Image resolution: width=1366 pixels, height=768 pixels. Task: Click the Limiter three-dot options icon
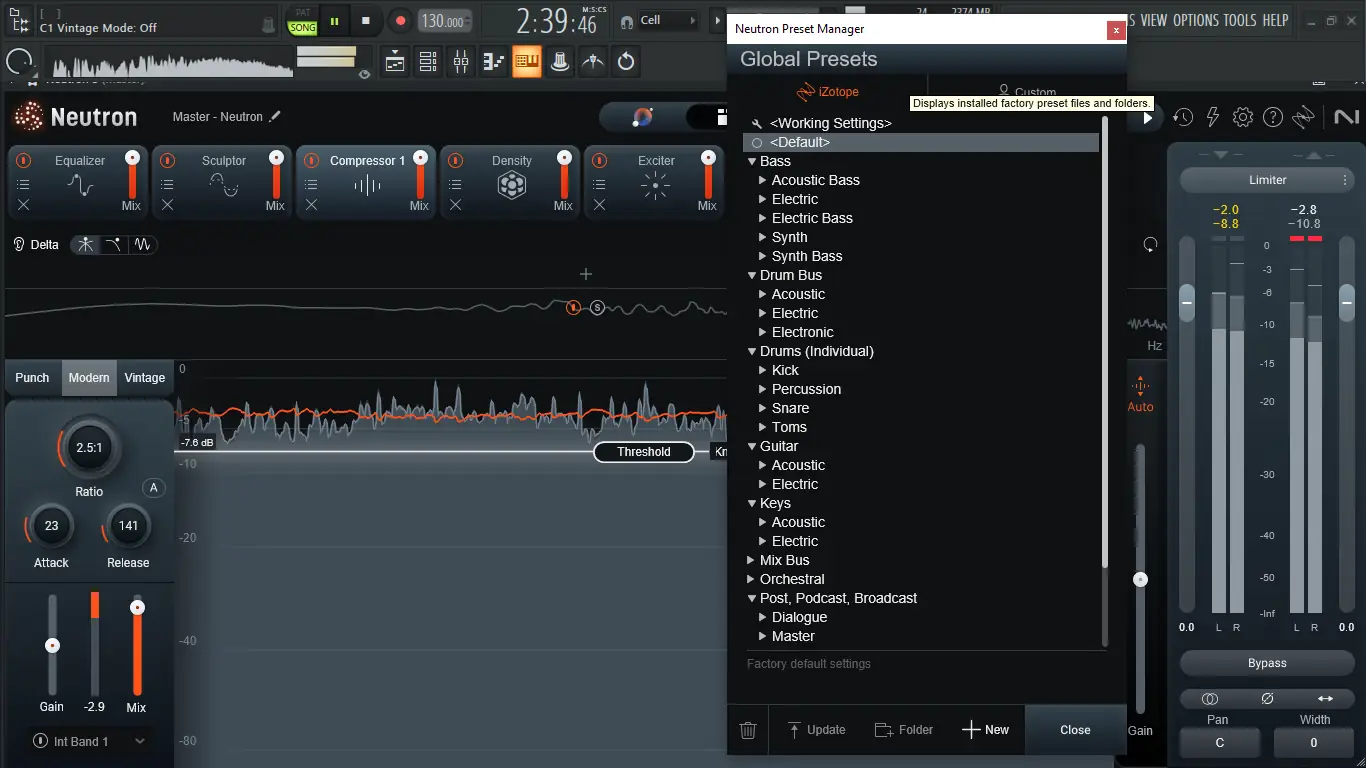tap(1345, 180)
